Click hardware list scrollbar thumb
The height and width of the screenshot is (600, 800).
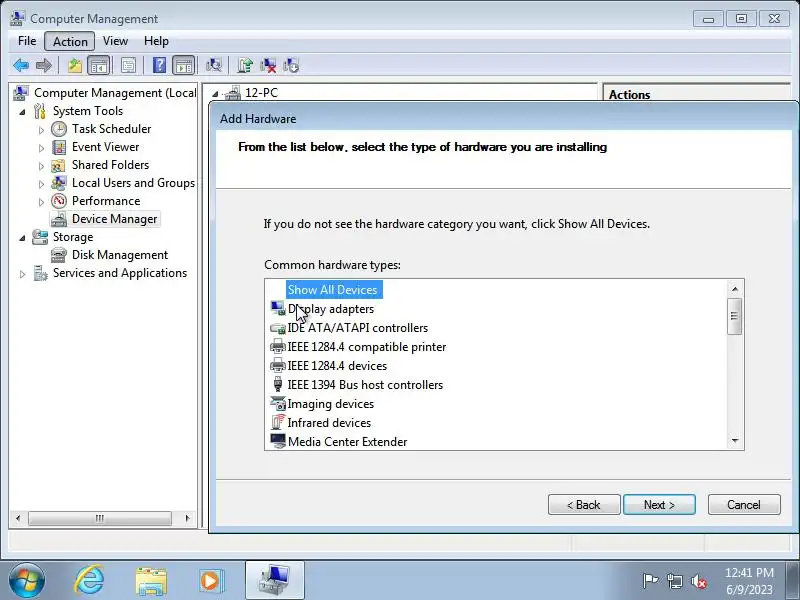(735, 316)
